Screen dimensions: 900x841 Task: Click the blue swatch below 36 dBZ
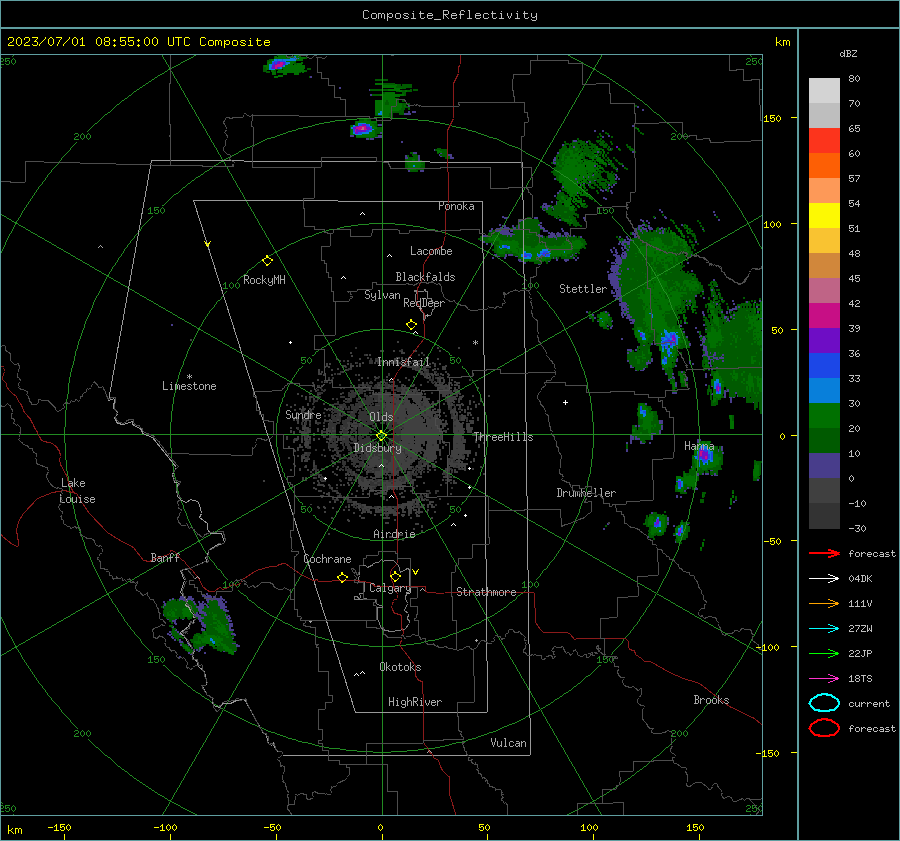pos(824,366)
